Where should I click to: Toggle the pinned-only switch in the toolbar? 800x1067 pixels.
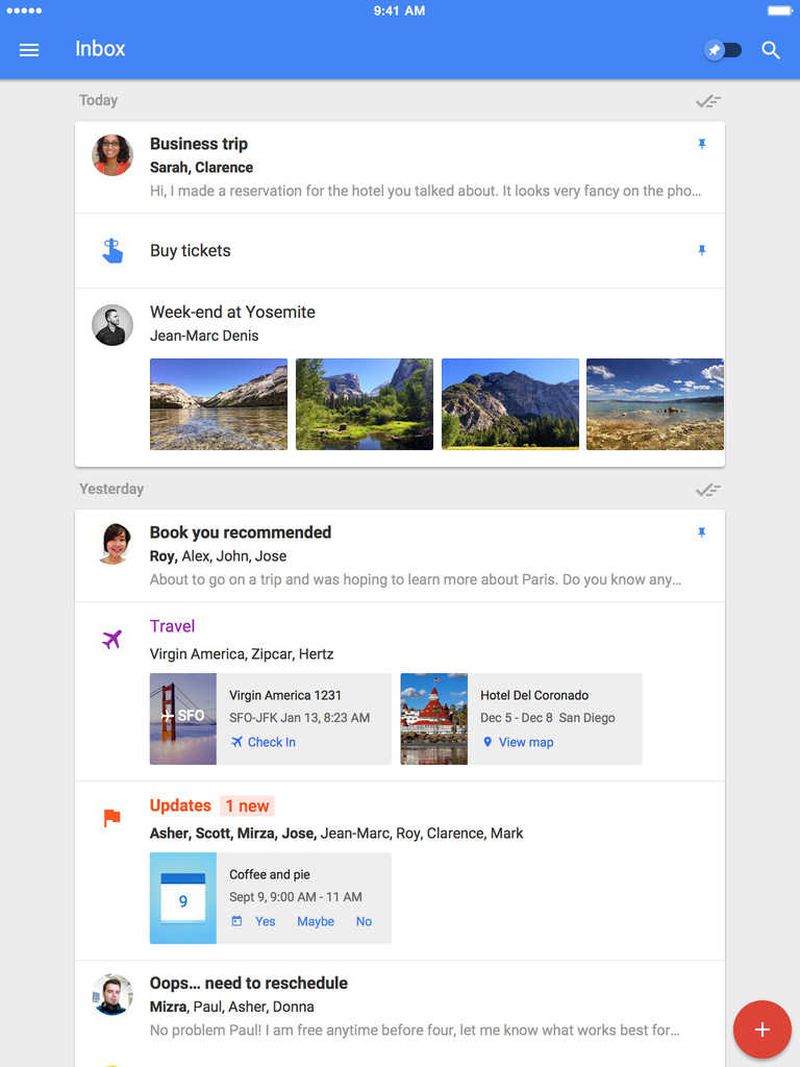[x=722, y=49]
